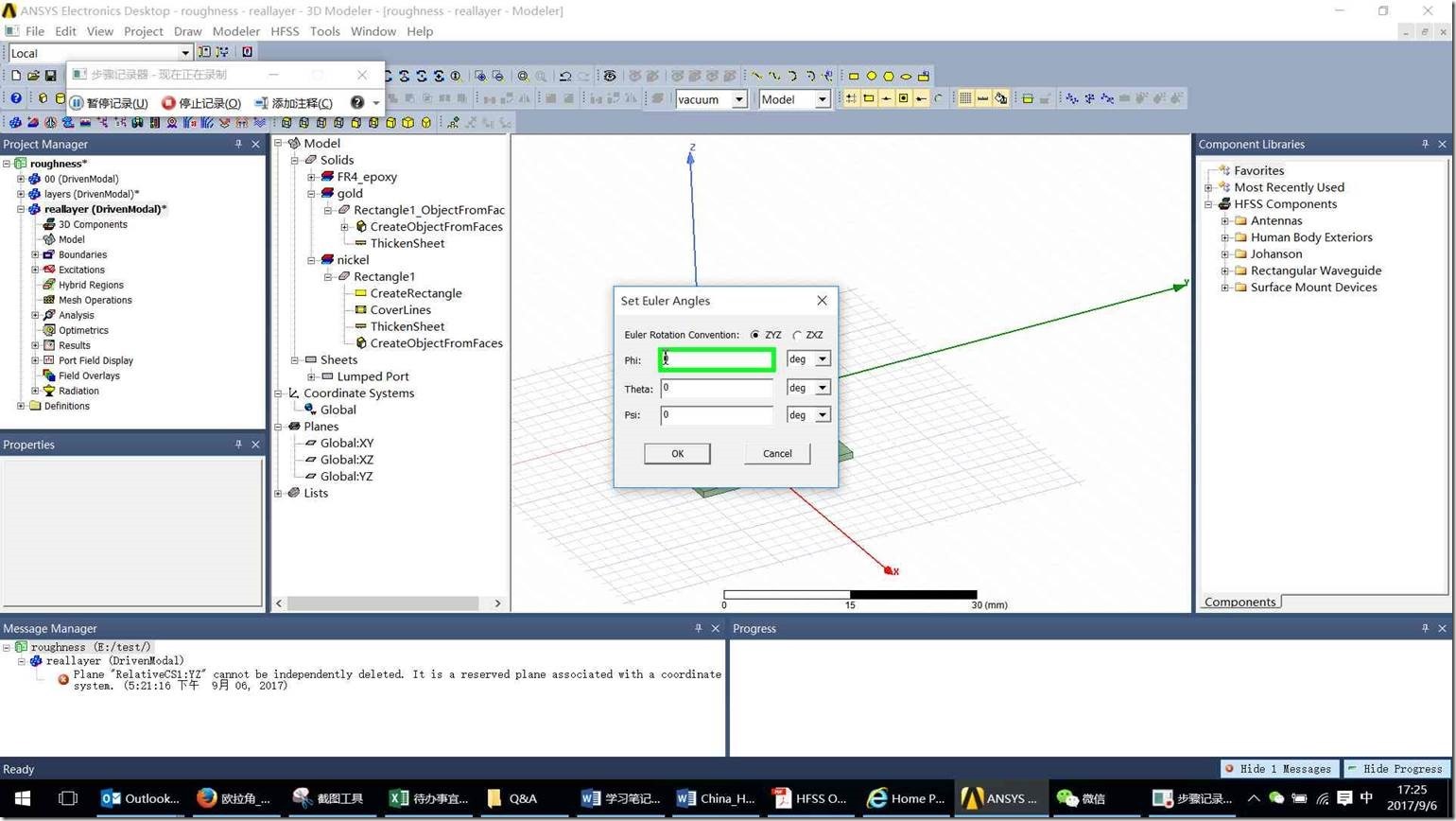Open the HFSS menu

coord(285,31)
